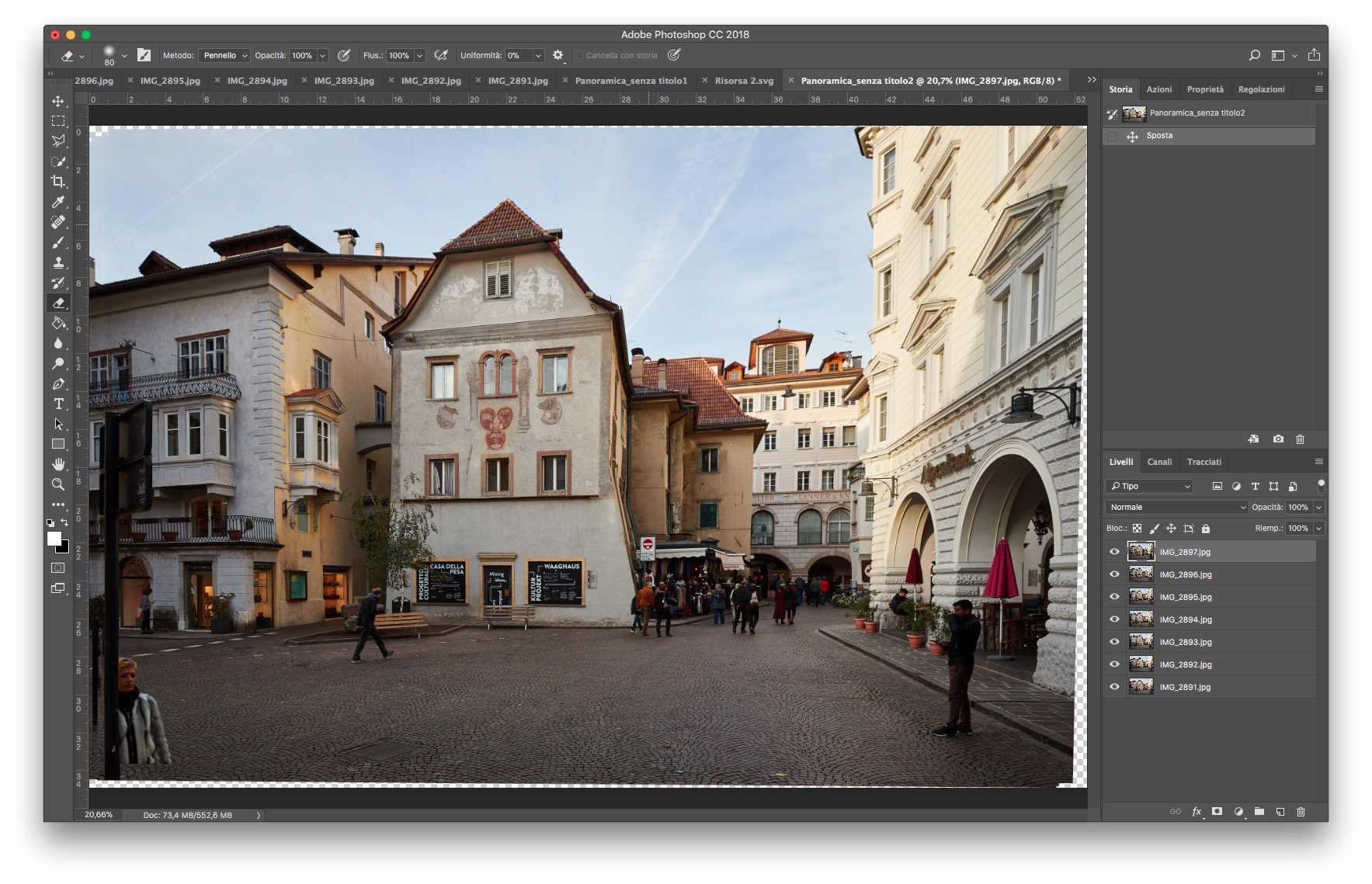Open the Metodo Pennello dropdown
The height and width of the screenshot is (884, 1372).
[224, 55]
